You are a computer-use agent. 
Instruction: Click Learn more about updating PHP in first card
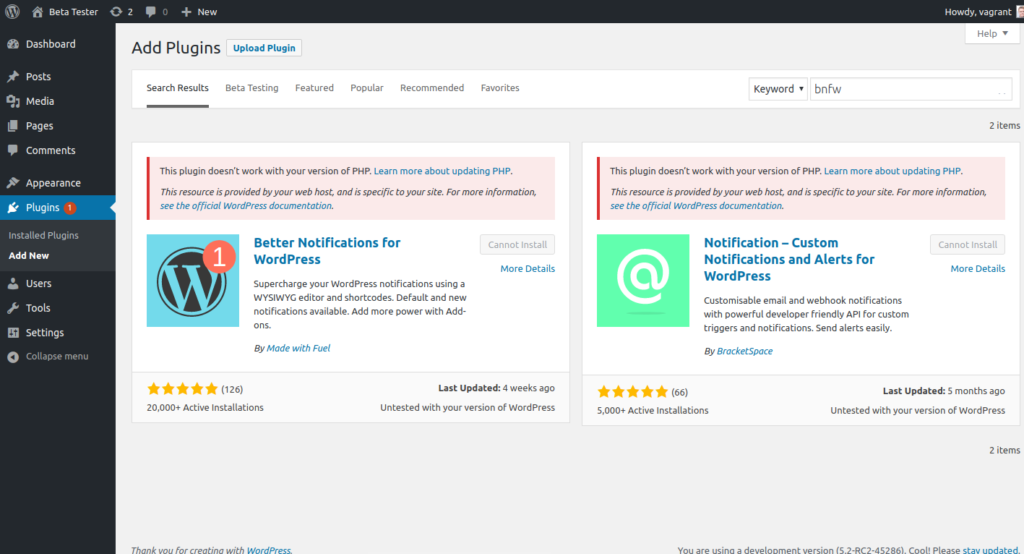point(442,171)
